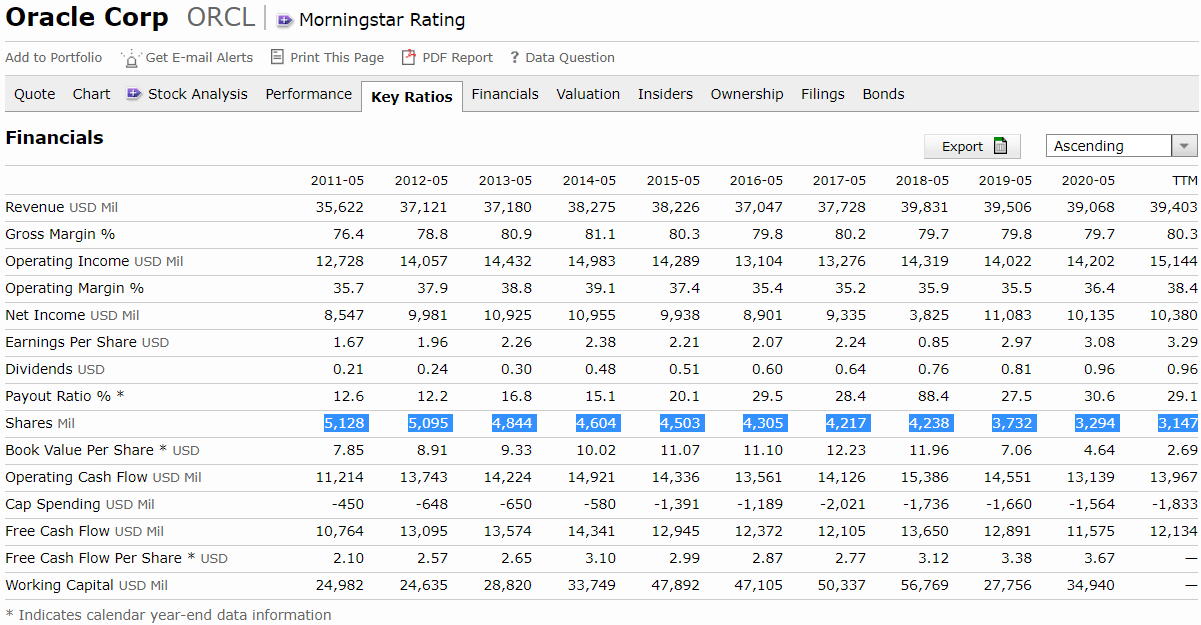Open the Insiders tab
1201x625 pixels.
click(665, 94)
